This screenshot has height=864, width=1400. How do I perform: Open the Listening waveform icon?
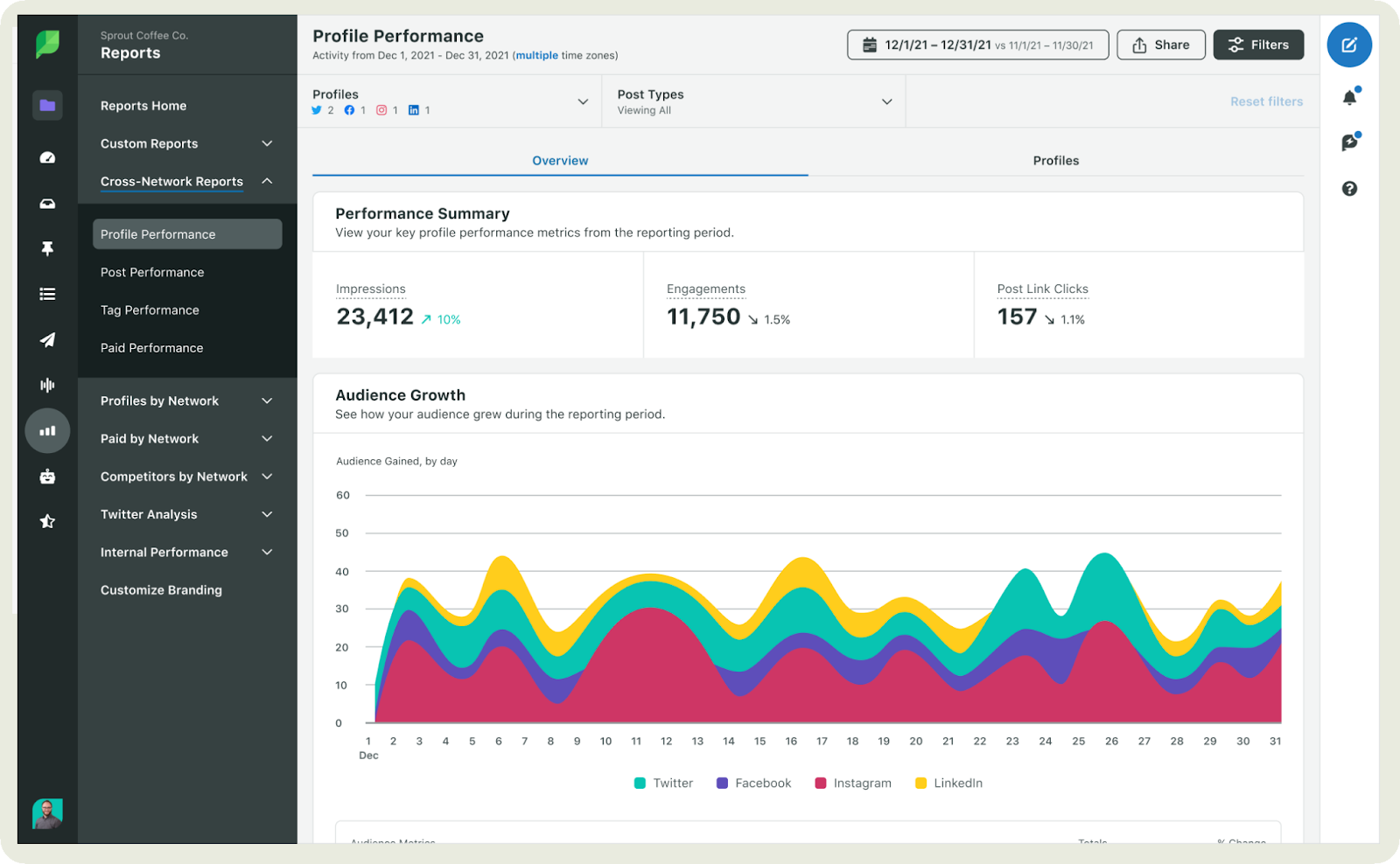(x=47, y=385)
